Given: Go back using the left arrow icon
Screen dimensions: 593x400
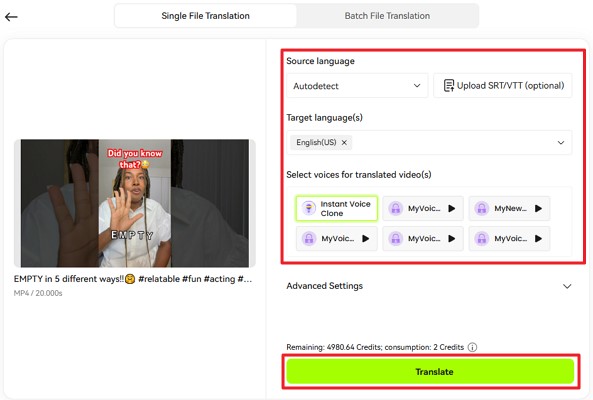Looking at the screenshot, I should coord(11,17).
